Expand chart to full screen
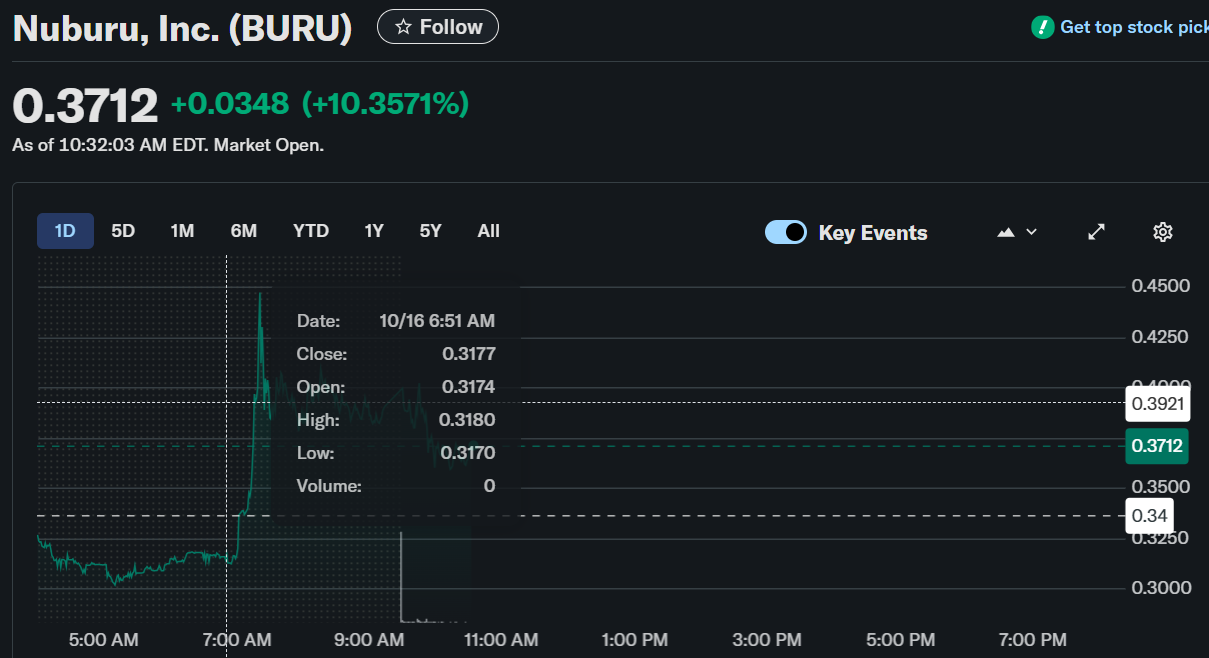Screen dimensions: 1209x658 click(1096, 232)
